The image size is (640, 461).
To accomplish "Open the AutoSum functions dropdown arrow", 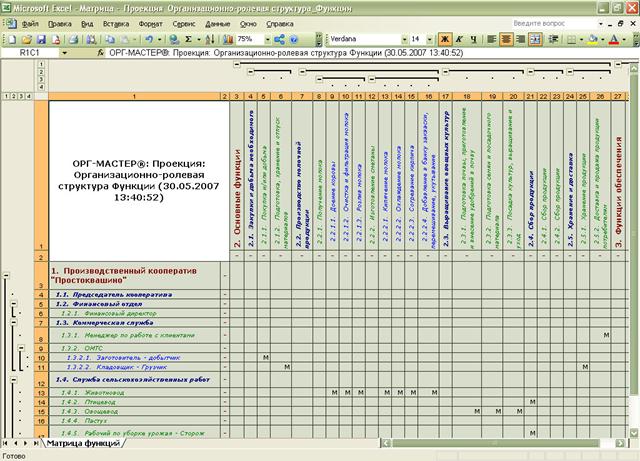I will pos(199,39).
